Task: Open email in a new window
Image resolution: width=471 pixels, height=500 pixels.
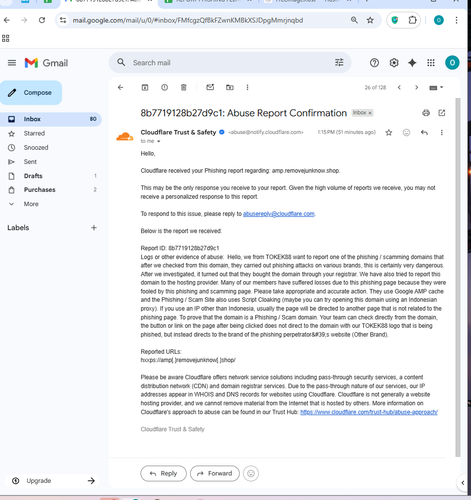Action: click(x=442, y=113)
